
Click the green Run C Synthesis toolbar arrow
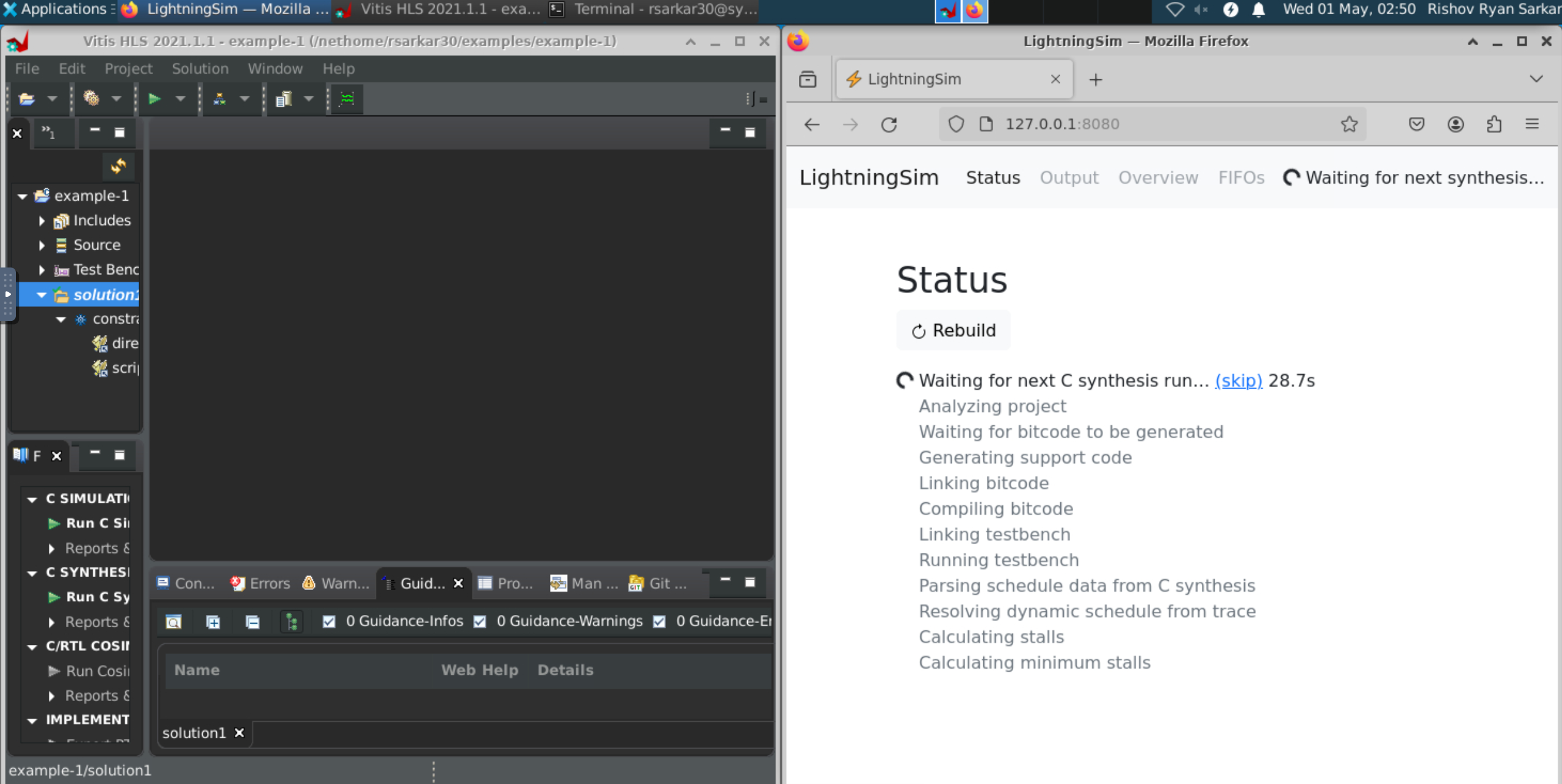click(x=154, y=98)
